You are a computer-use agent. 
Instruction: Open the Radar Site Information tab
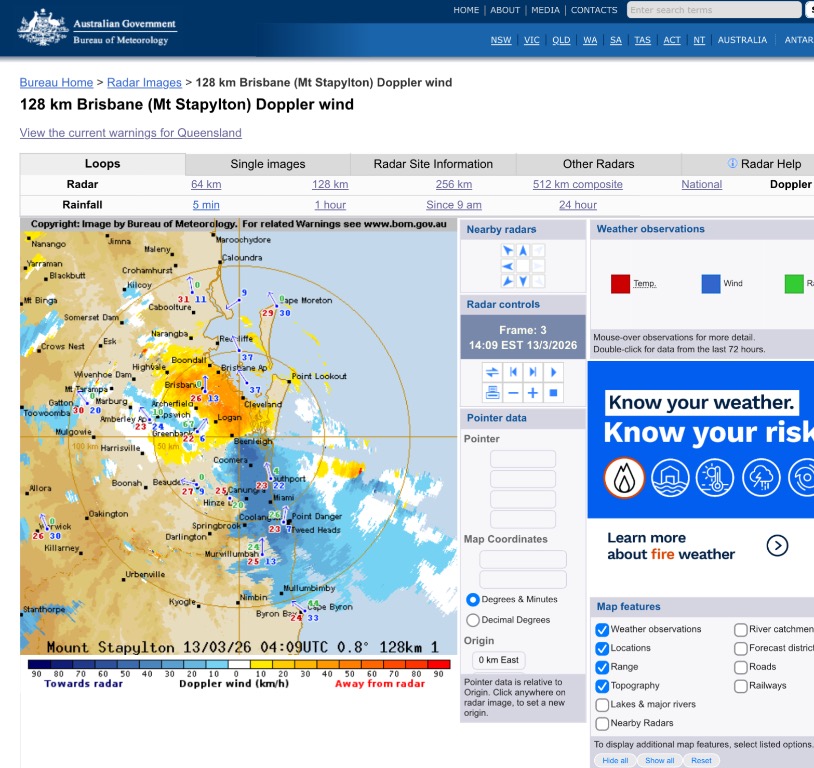[433, 164]
